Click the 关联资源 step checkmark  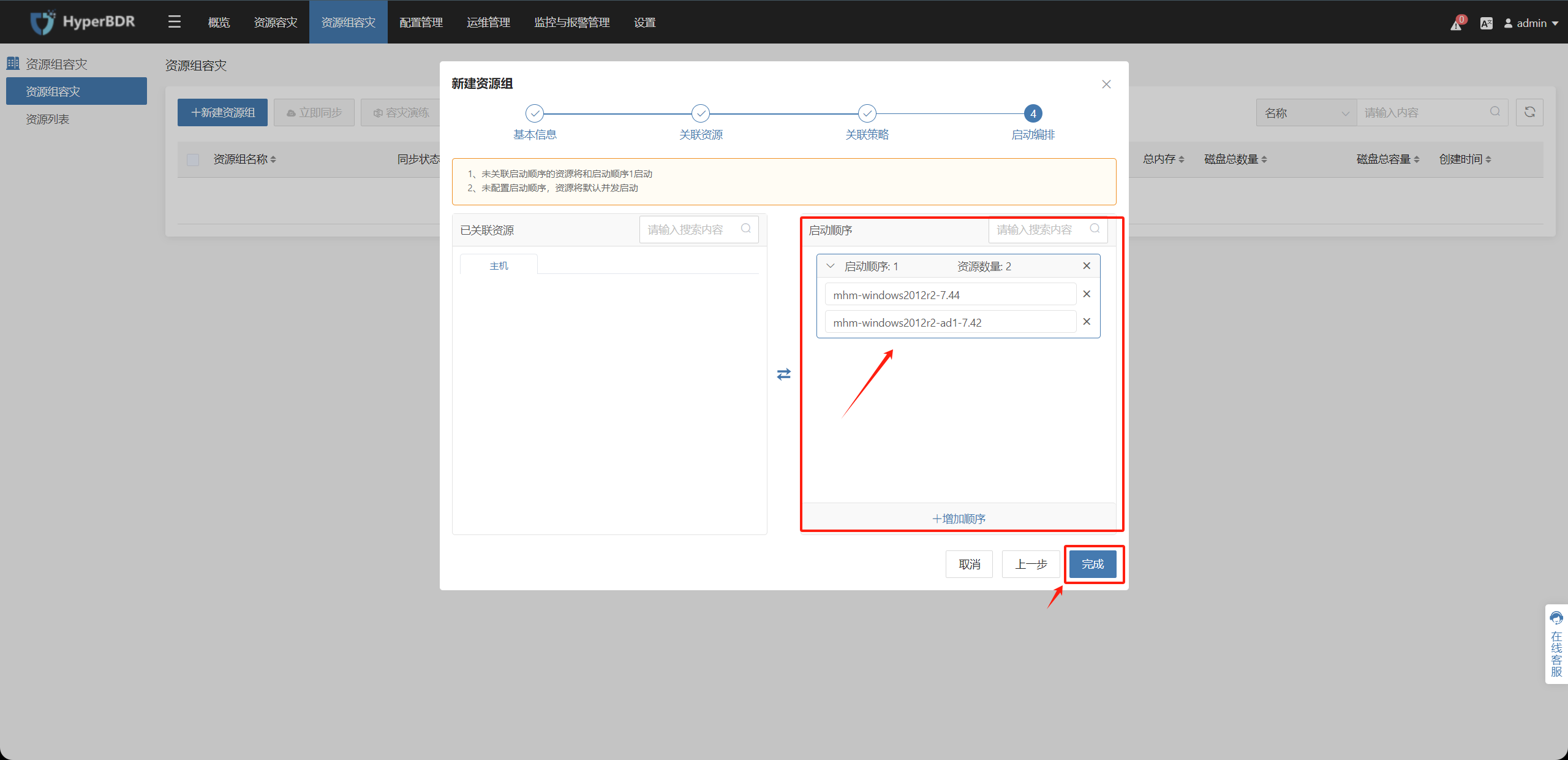click(x=701, y=113)
